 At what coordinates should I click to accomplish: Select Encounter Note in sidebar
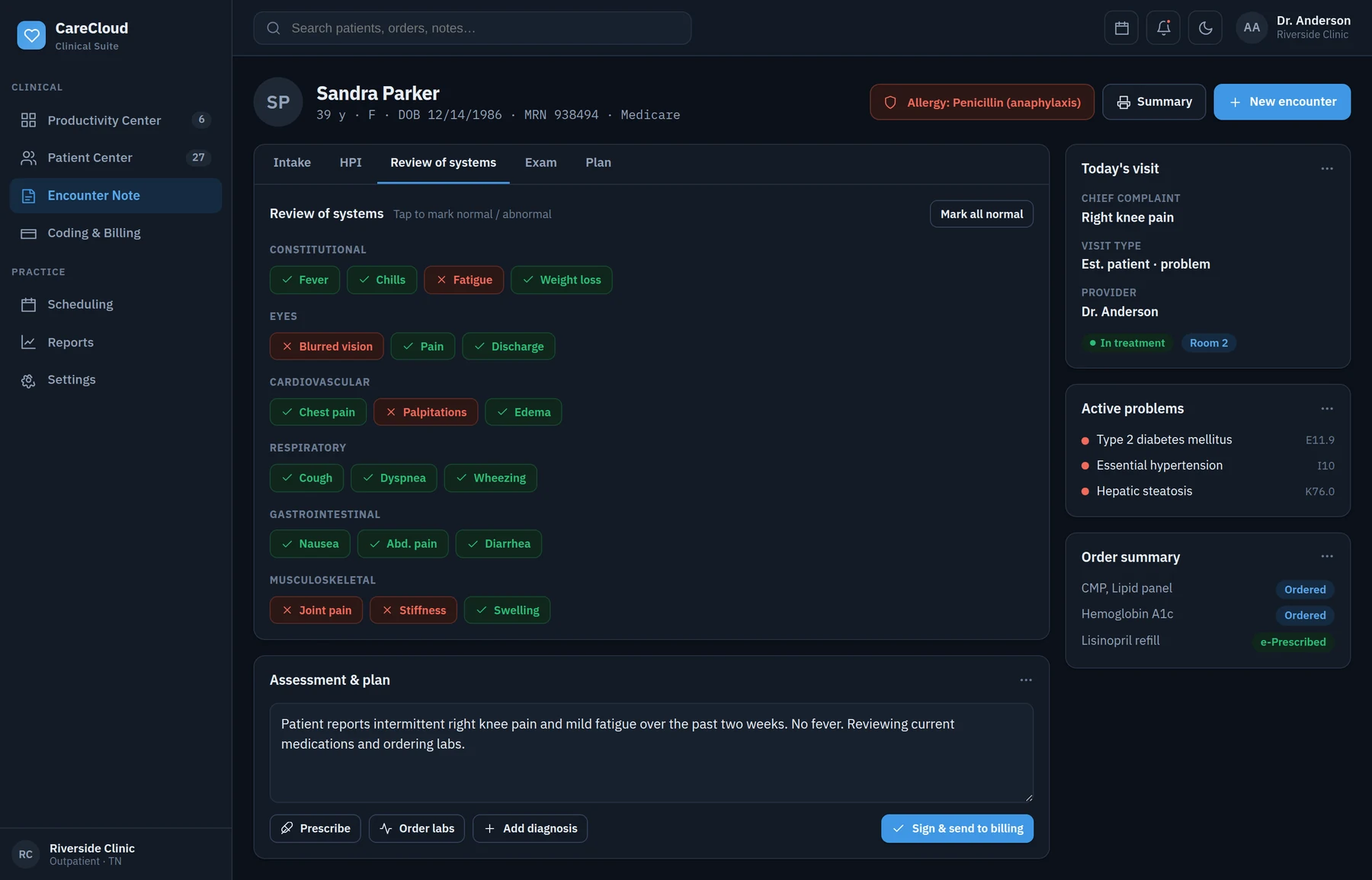116,196
